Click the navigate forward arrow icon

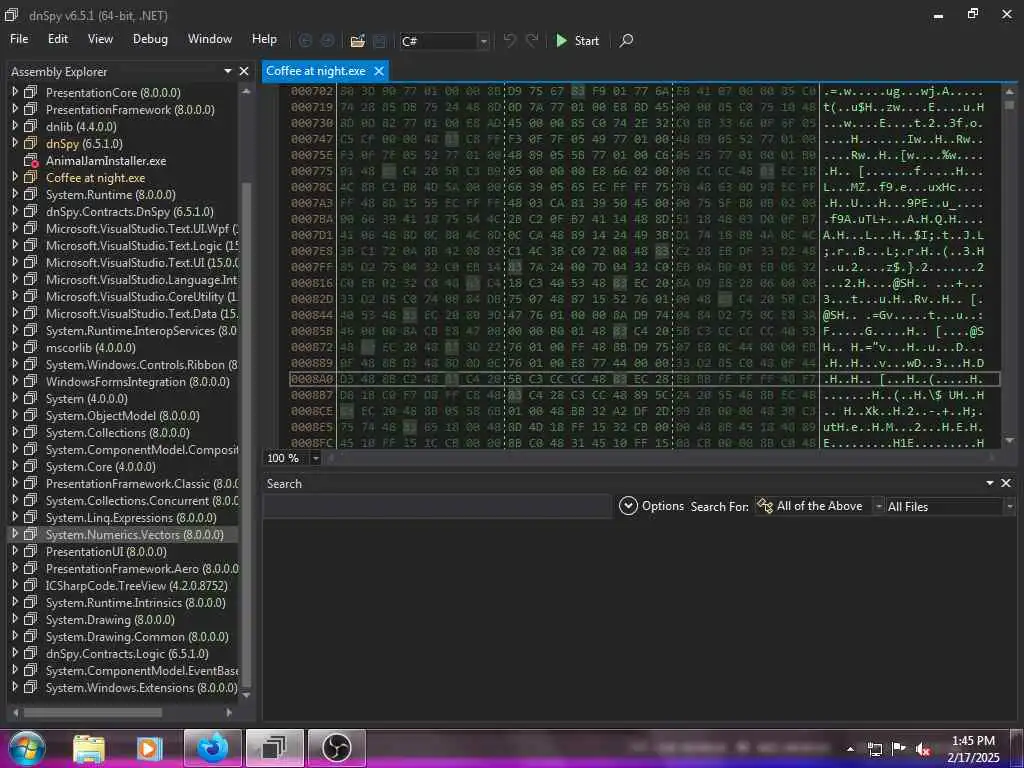pyautogui.click(x=327, y=40)
